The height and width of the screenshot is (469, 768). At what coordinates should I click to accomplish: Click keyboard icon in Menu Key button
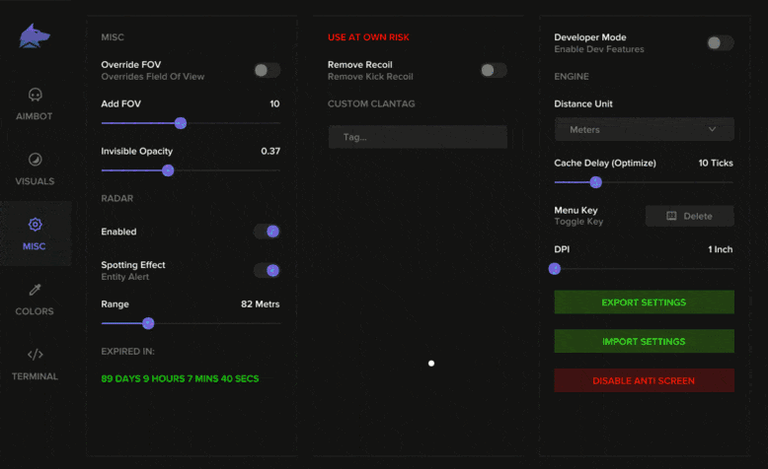pyautogui.click(x=671, y=216)
